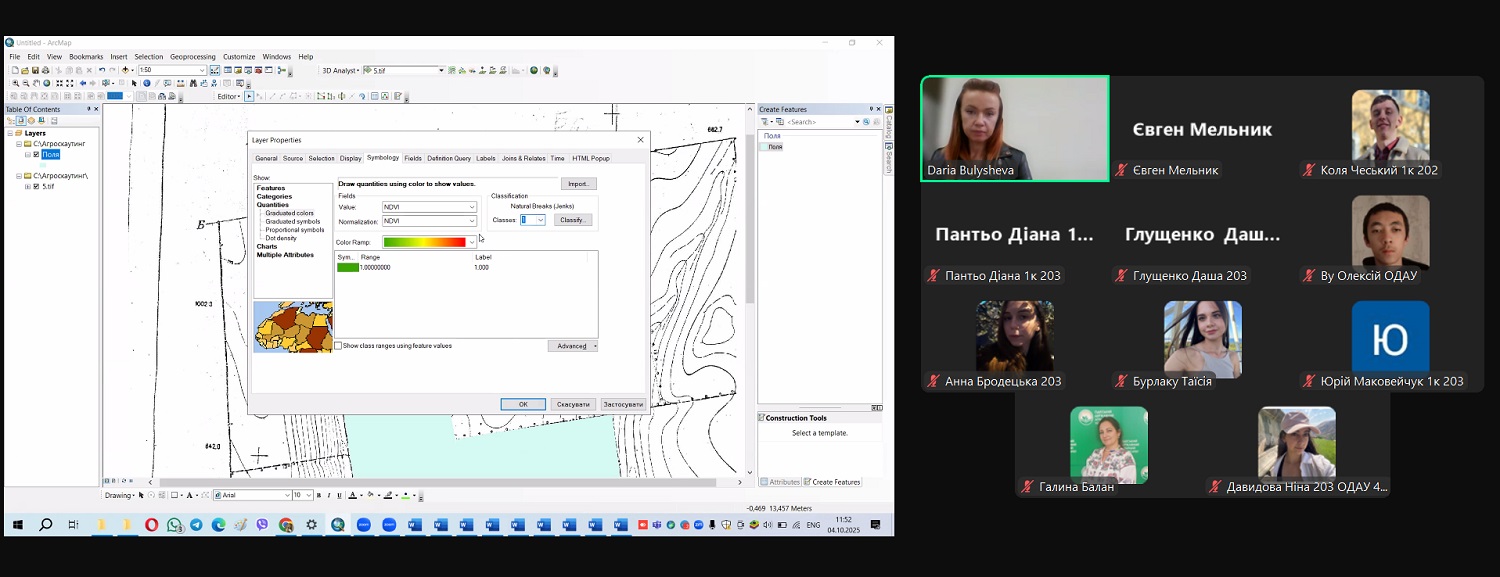This screenshot has height=577, width=1500.
Task: Select Graduated symbols in the Show list
Action: [292, 221]
